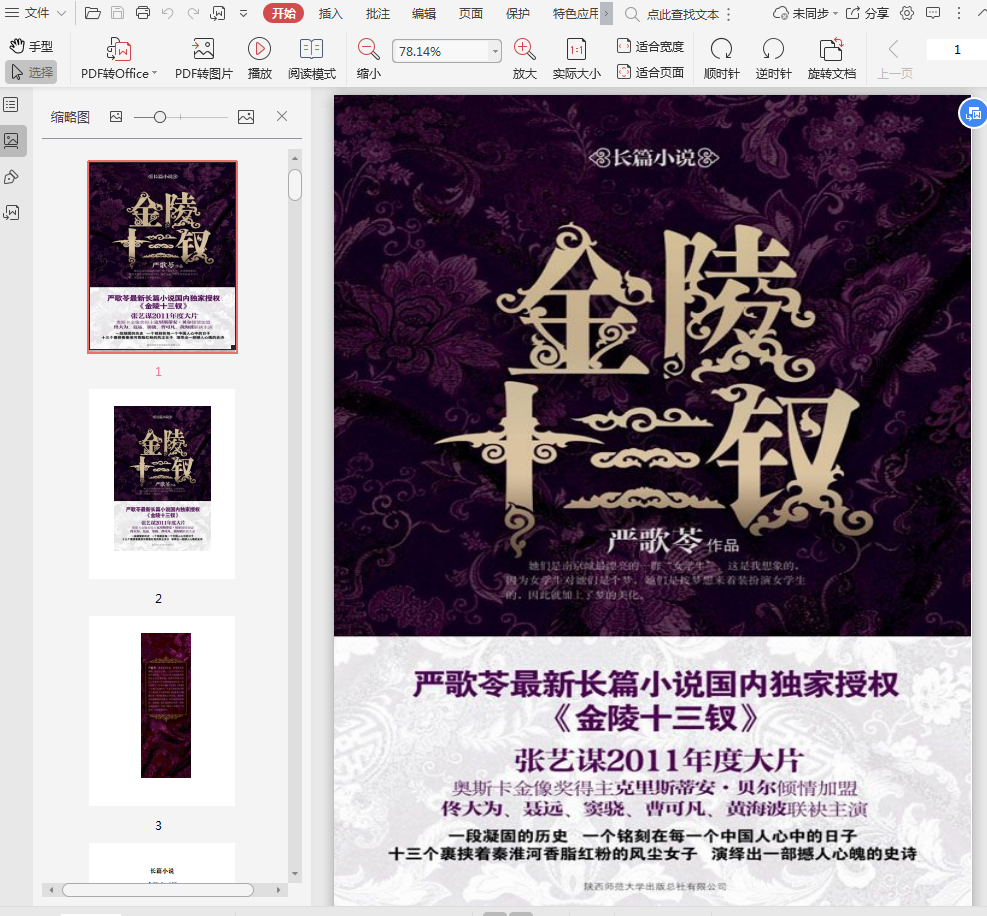Image resolution: width=987 pixels, height=916 pixels.
Task: Click the 78.14% zoom percentage field
Action: click(441, 52)
